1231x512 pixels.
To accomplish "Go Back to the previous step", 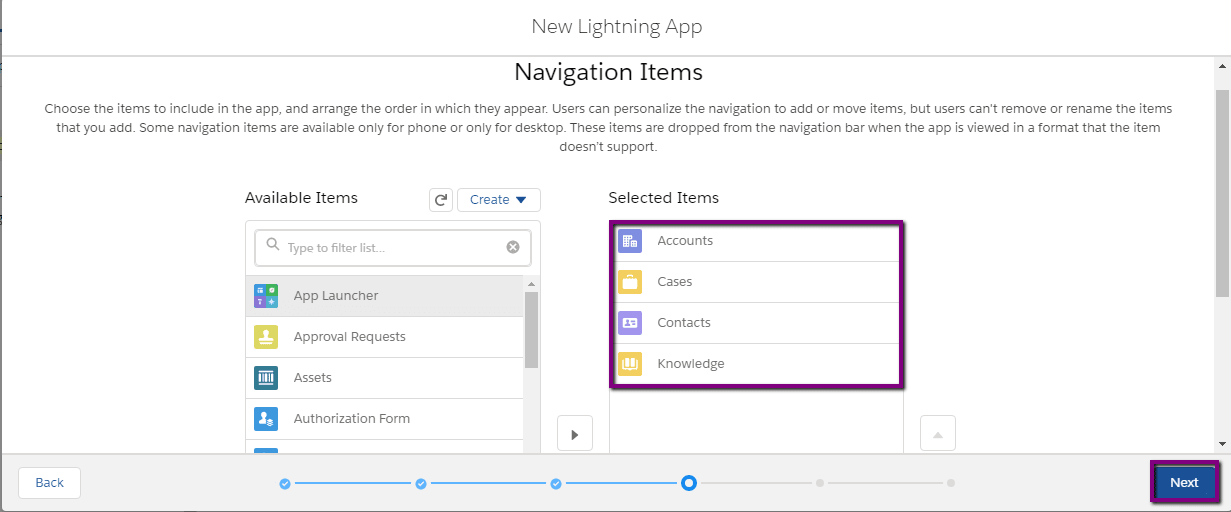I will pos(49,483).
